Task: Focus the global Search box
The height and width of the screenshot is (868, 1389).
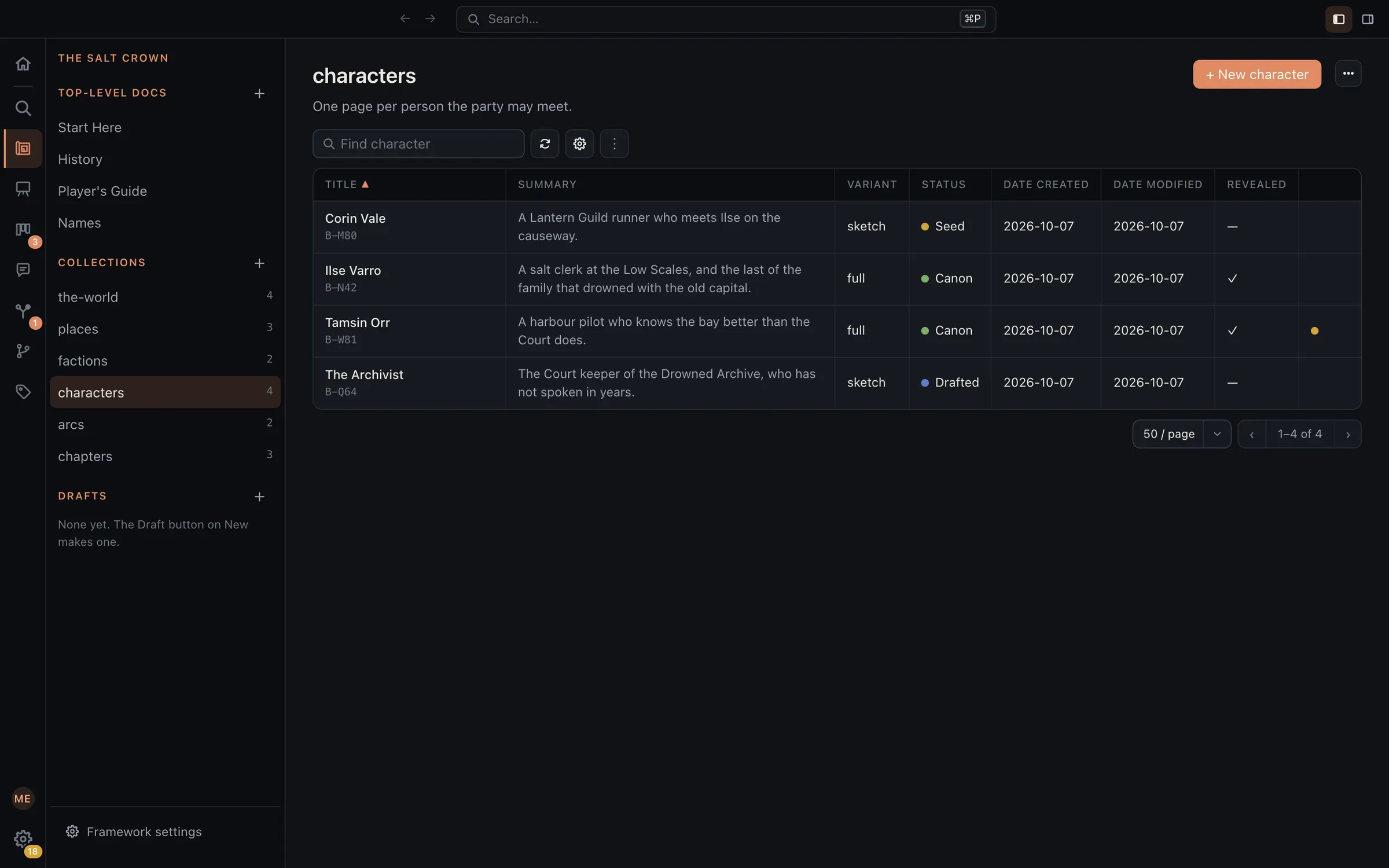Action: (x=726, y=19)
